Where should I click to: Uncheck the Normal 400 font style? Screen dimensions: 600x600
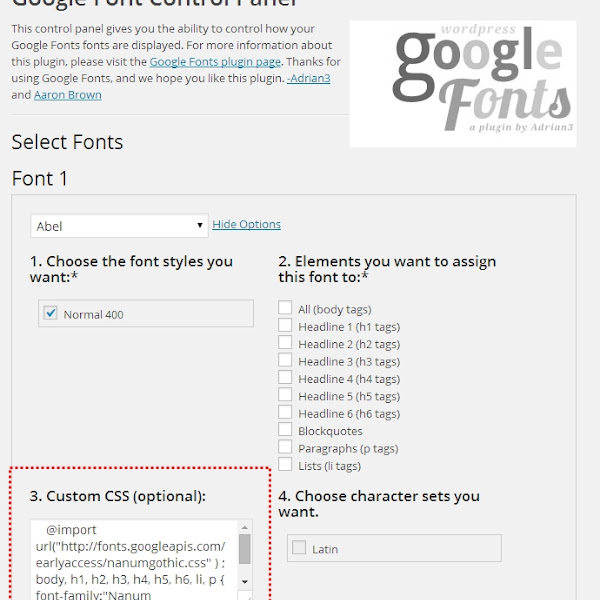50,313
